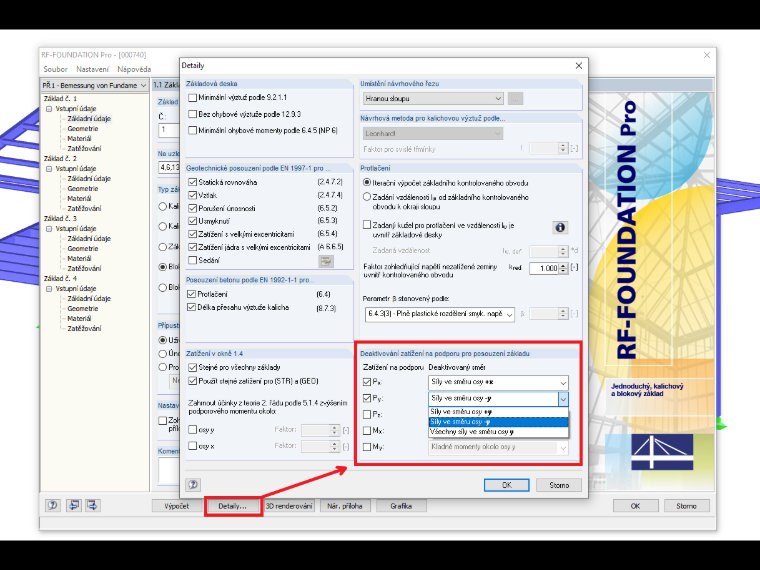
Task: Toggle Délka přesahu výztuže kalicha
Action: tap(191, 307)
